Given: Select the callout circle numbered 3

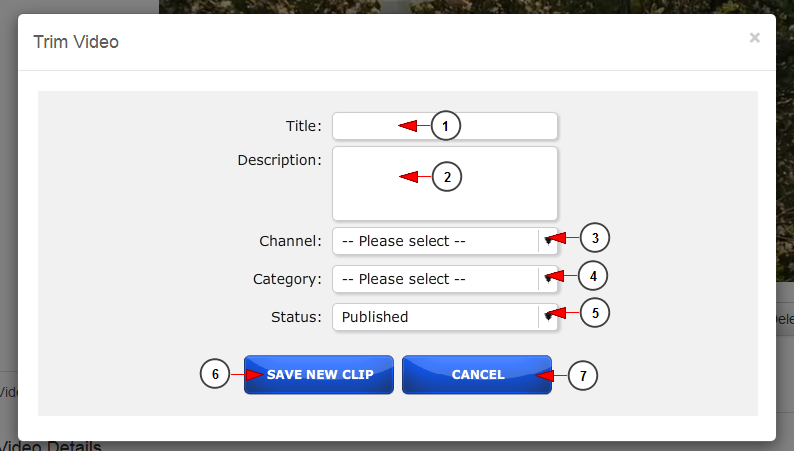Looking at the screenshot, I should (x=594, y=238).
